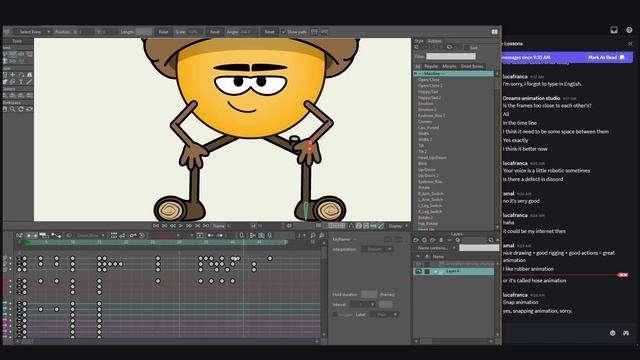Image resolution: width=640 pixels, height=360 pixels.
Task: Open Dreams animation studio user profile
Action: [531, 98]
